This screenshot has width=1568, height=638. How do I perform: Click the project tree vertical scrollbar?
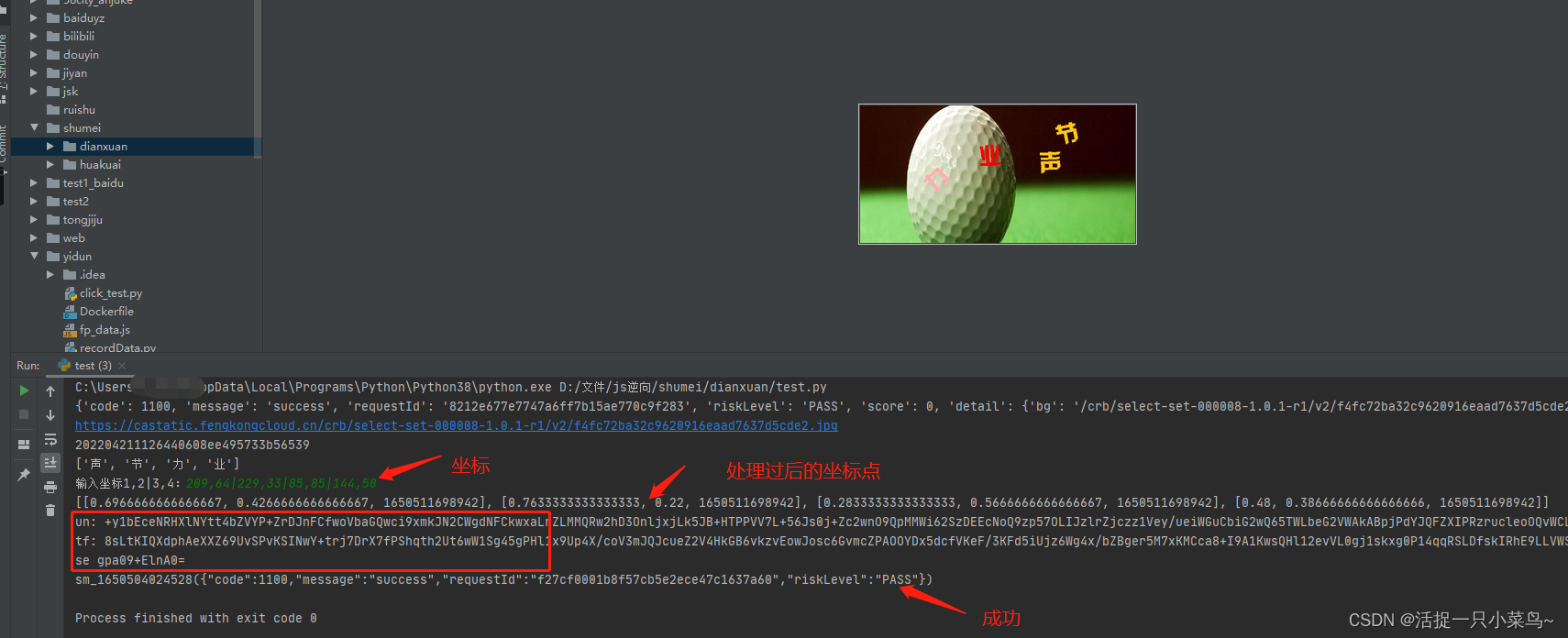point(258,73)
